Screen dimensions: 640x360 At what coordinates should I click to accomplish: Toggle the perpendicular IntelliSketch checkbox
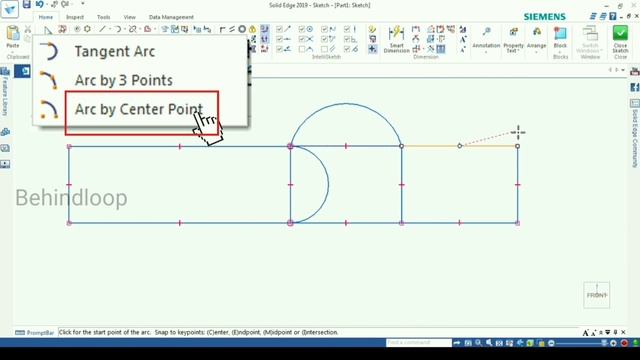pyautogui.click(x=347, y=39)
